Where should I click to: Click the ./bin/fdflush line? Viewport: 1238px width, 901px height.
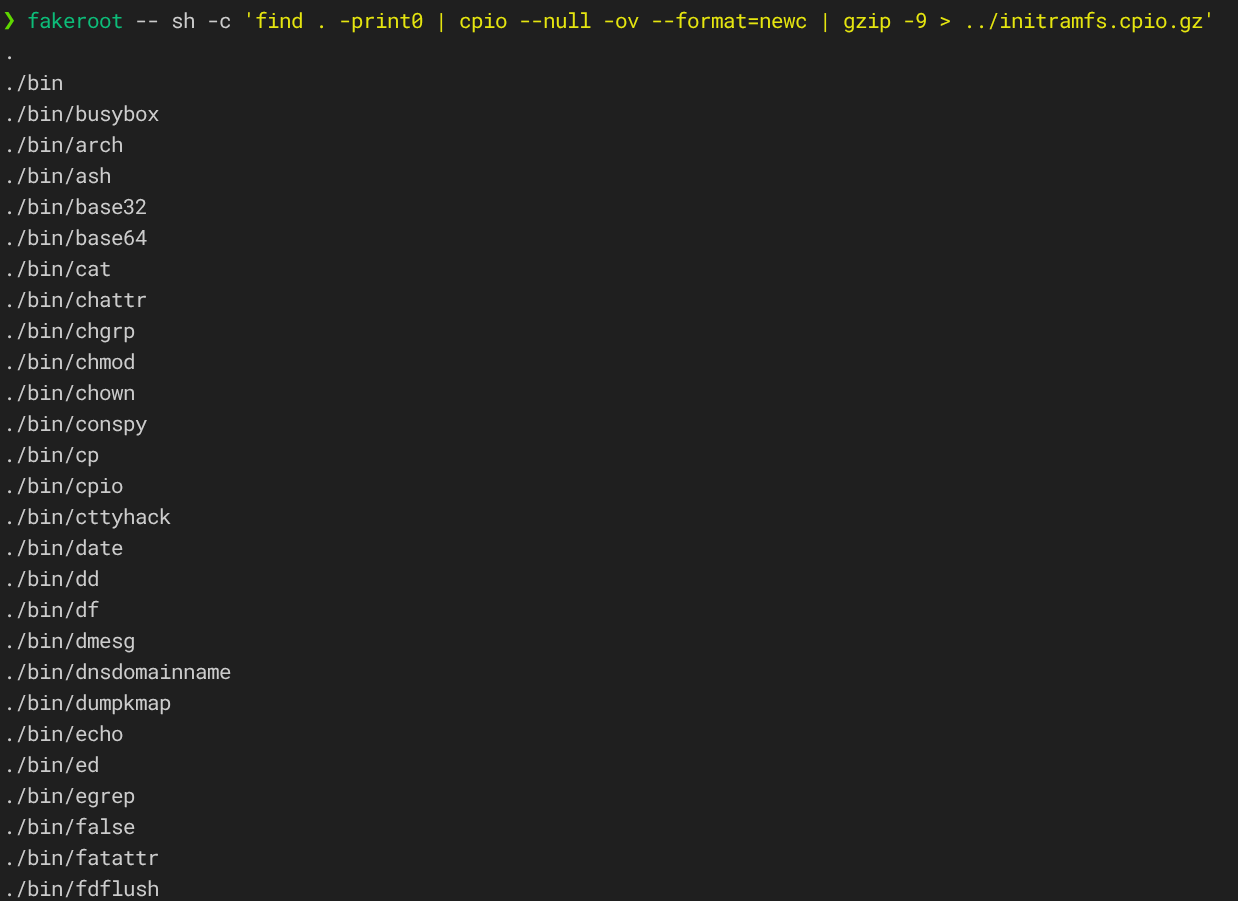click(x=82, y=889)
